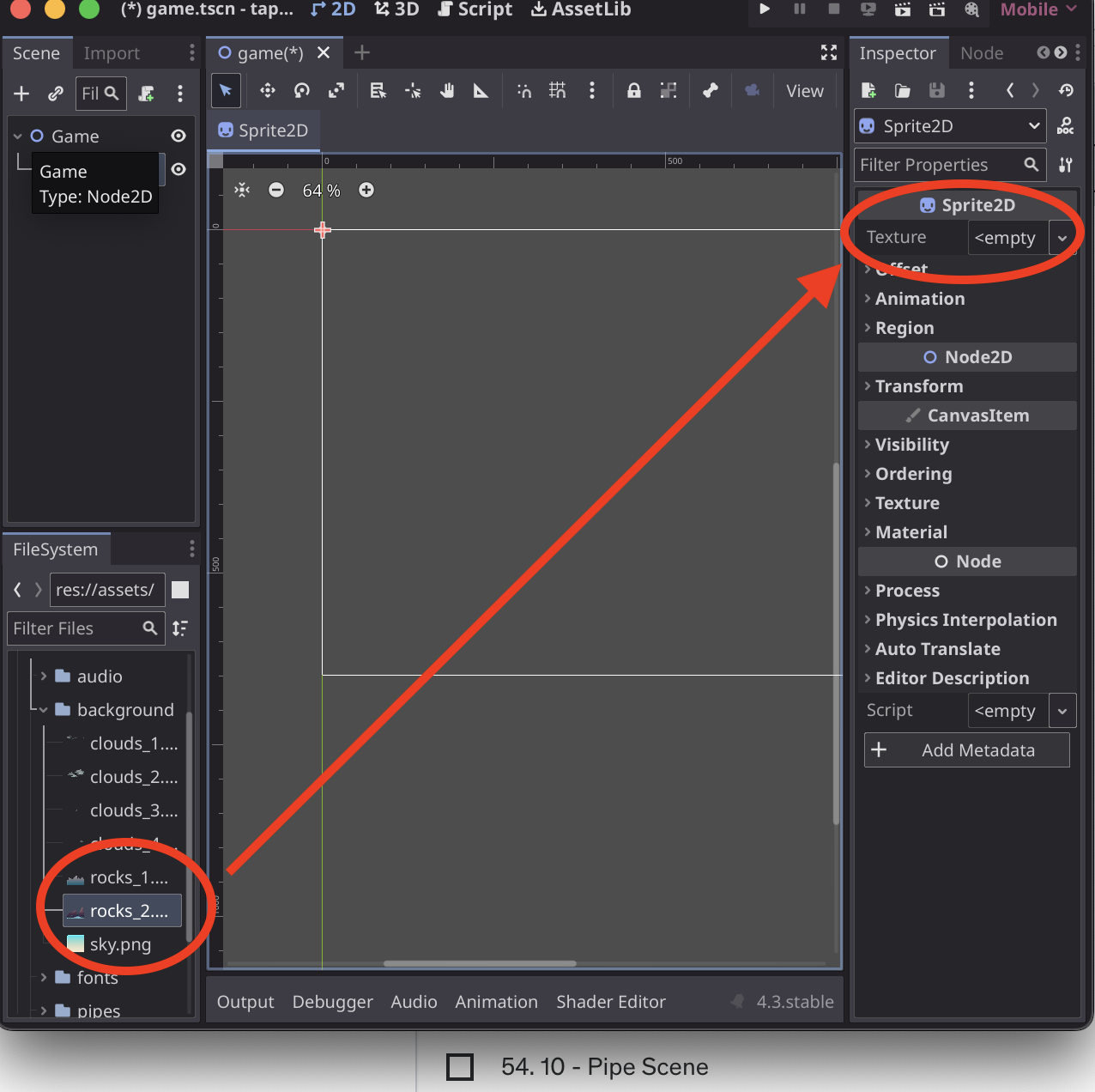Activate the Rotate Mode tool

[x=301, y=90]
